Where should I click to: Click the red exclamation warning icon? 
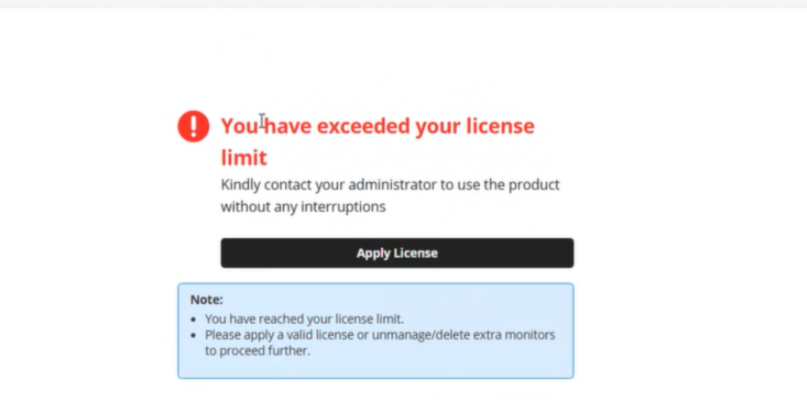(x=193, y=126)
